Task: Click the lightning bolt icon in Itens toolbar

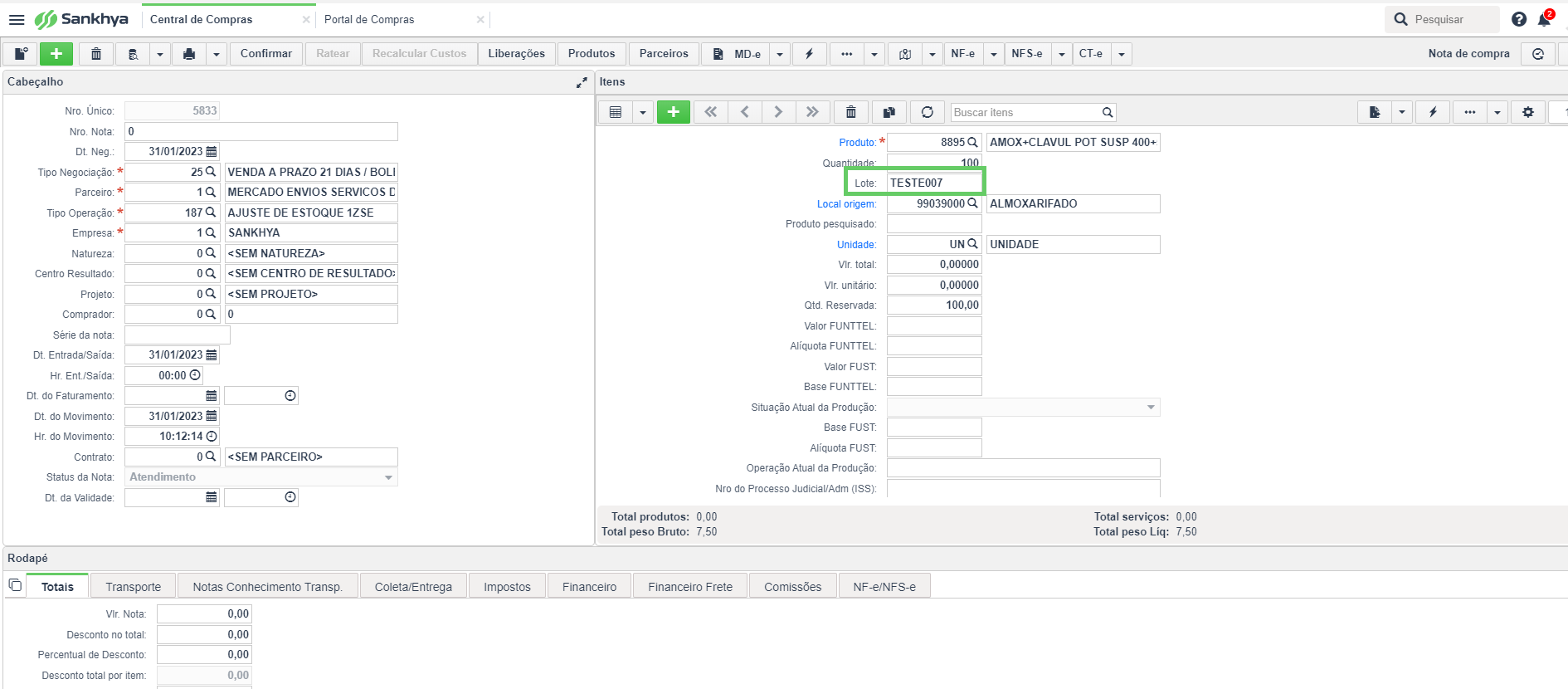Action: (x=1433, y=112)
